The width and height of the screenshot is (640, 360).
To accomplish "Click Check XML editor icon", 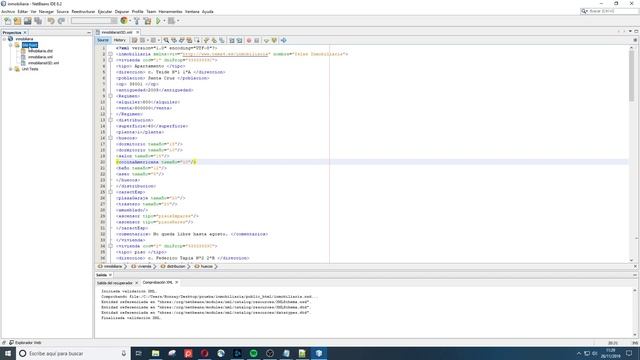I will [267, 40].
